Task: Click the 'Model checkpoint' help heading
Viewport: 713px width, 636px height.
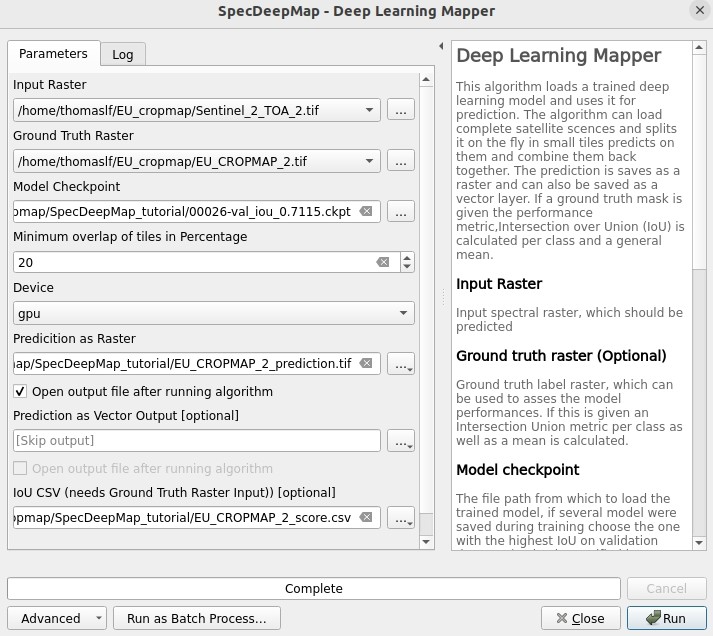Action: pyautogui.click(x=517, y=470)
